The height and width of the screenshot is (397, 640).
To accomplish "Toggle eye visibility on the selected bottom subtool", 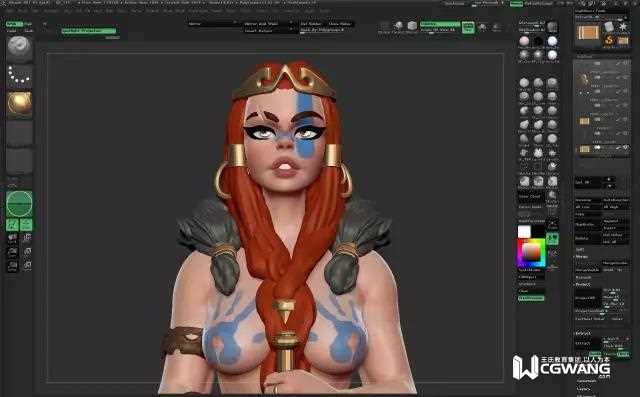I will (625, 147).
